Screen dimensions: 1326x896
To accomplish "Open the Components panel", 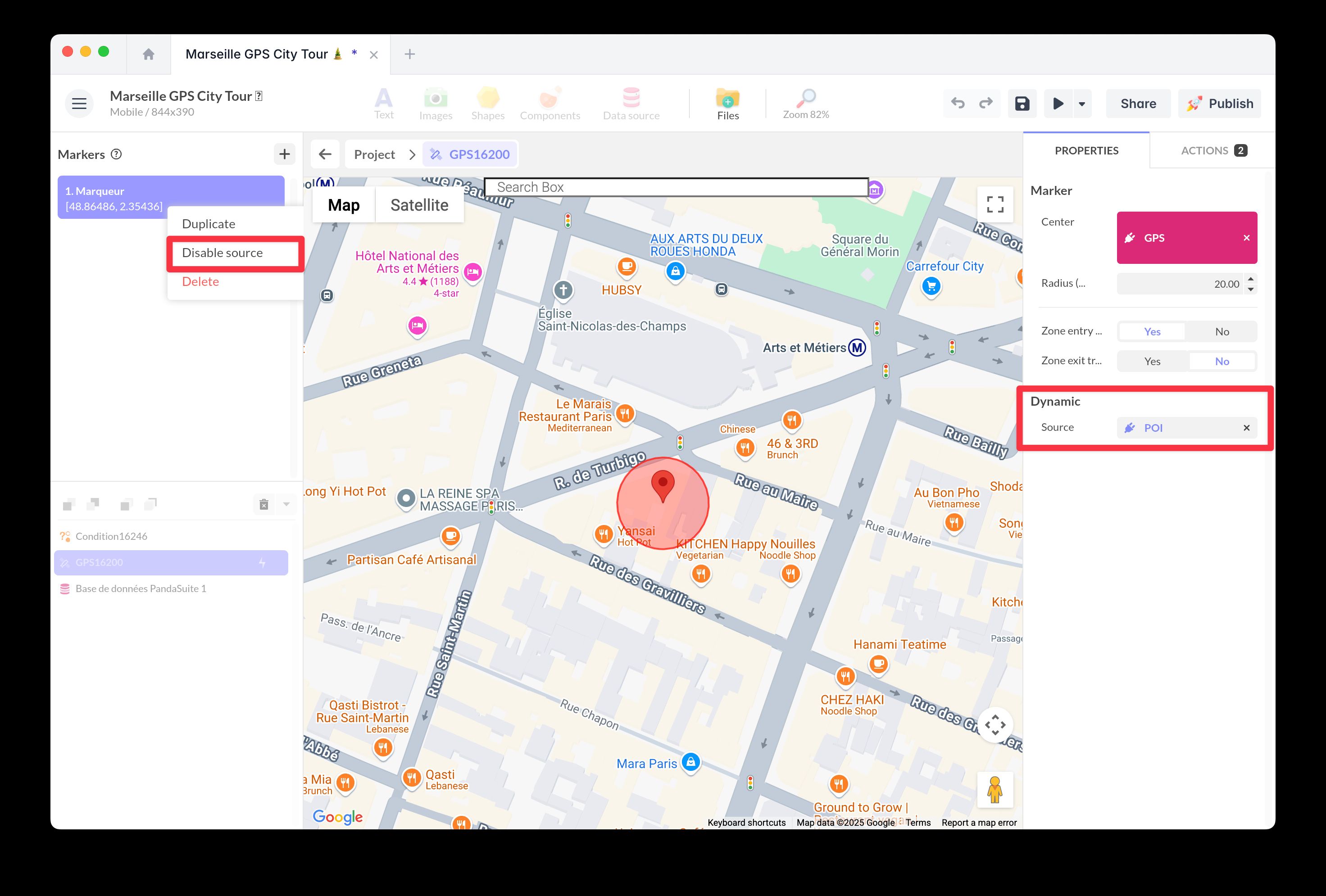I will coord(549,103).
